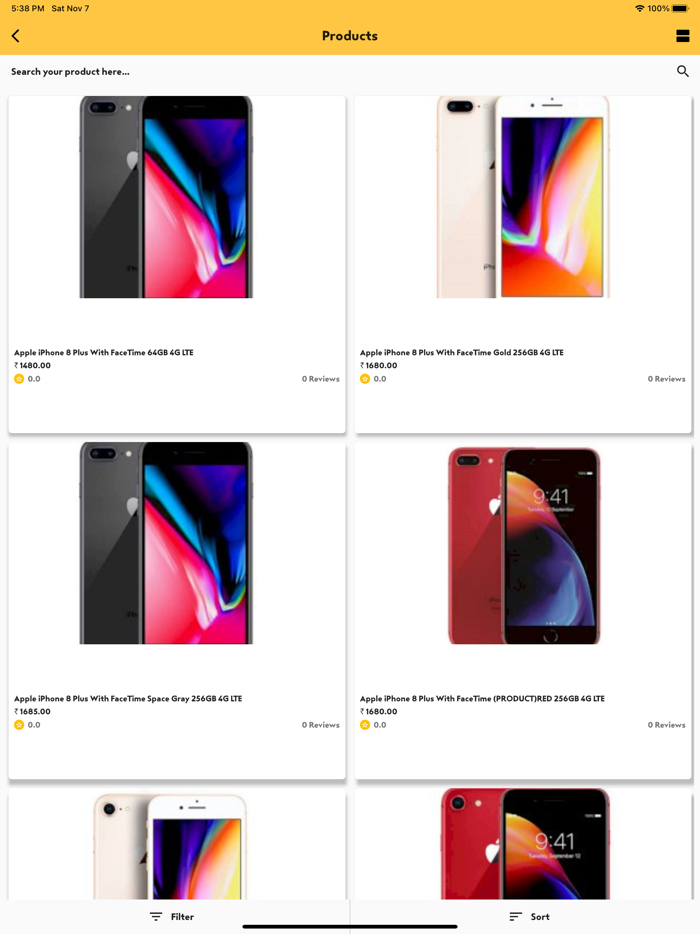
Task: Focus the Search your product here field
Action: coord(340,71)
